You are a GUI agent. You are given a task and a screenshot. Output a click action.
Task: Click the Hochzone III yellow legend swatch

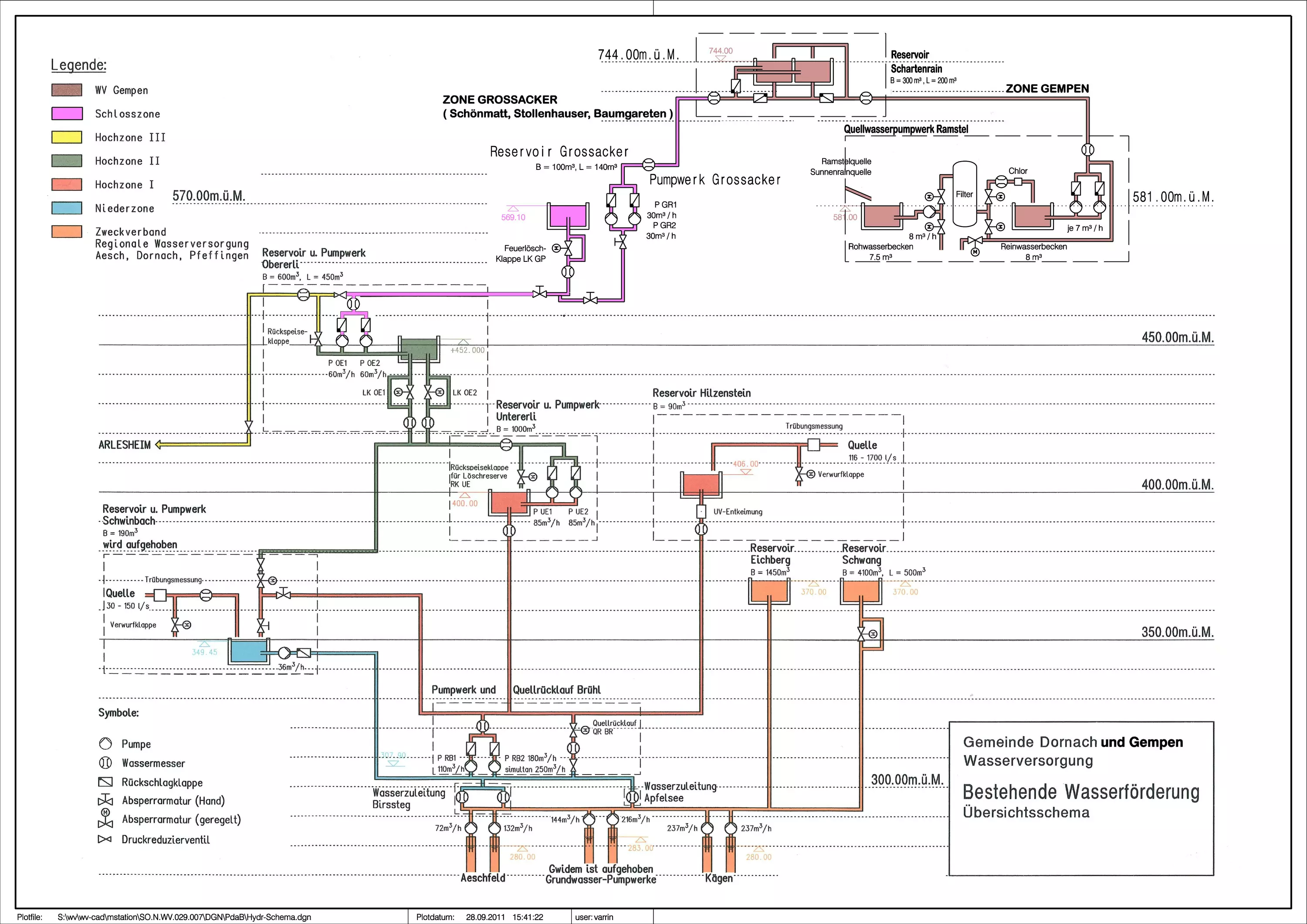[67, 137]
